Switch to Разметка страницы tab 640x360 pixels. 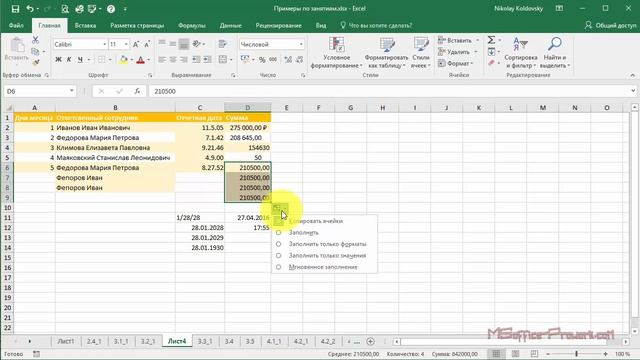click(137, 25)
